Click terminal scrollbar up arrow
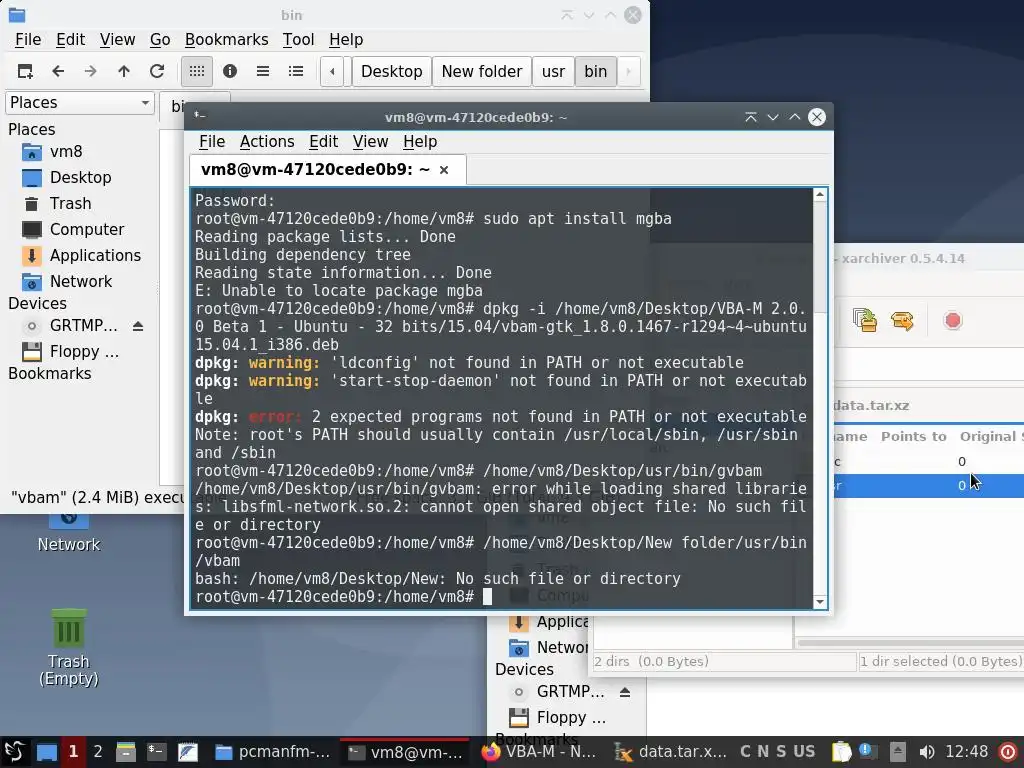The image size is (1024, 768). (820, 195)
